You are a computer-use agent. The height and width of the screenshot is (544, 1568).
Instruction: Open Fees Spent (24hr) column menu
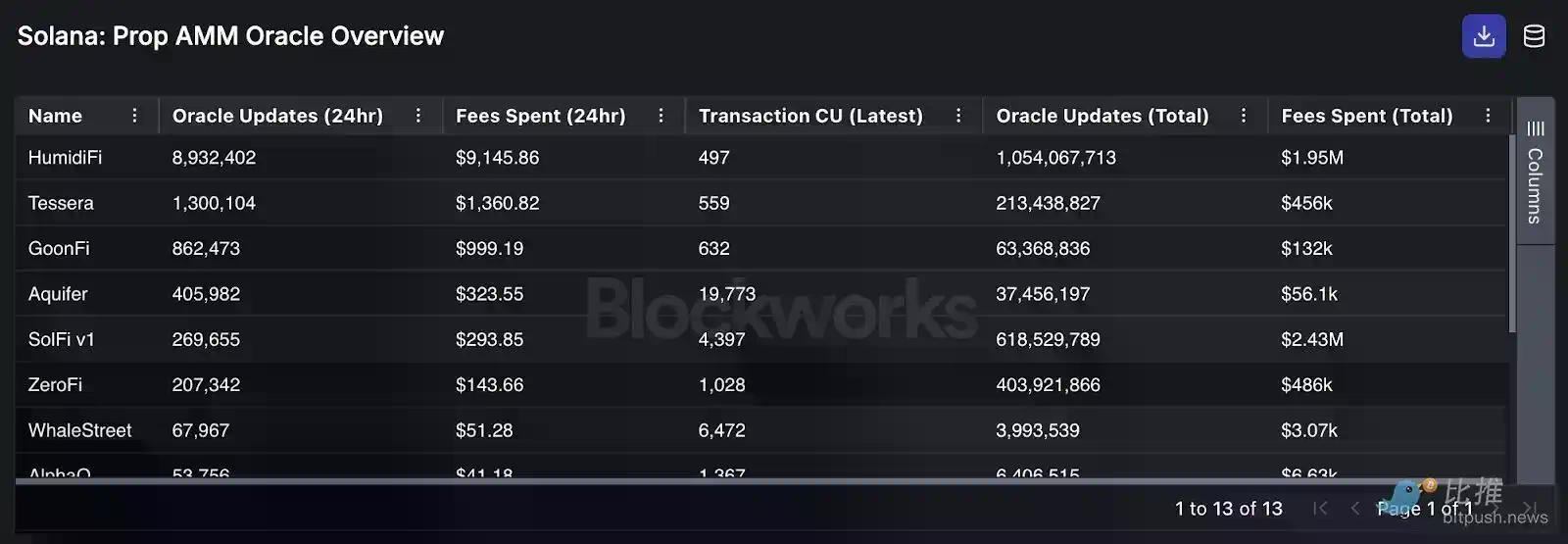coord(661,116)
